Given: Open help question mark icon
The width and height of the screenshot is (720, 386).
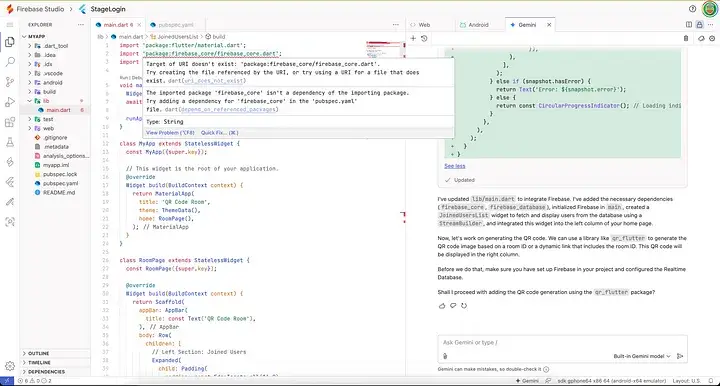Looking at the screenshot, I should click(x=692, y=9).
